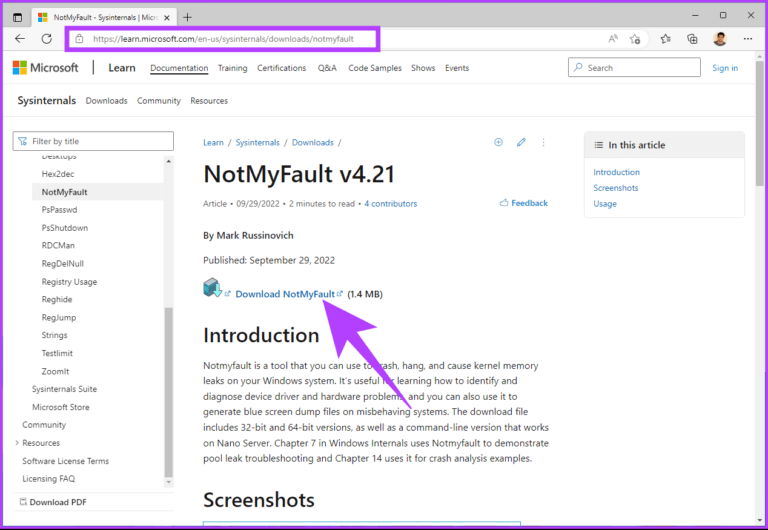Open the Shows menu item
Screen dimensions: 768x530
[x=423, y=68]
